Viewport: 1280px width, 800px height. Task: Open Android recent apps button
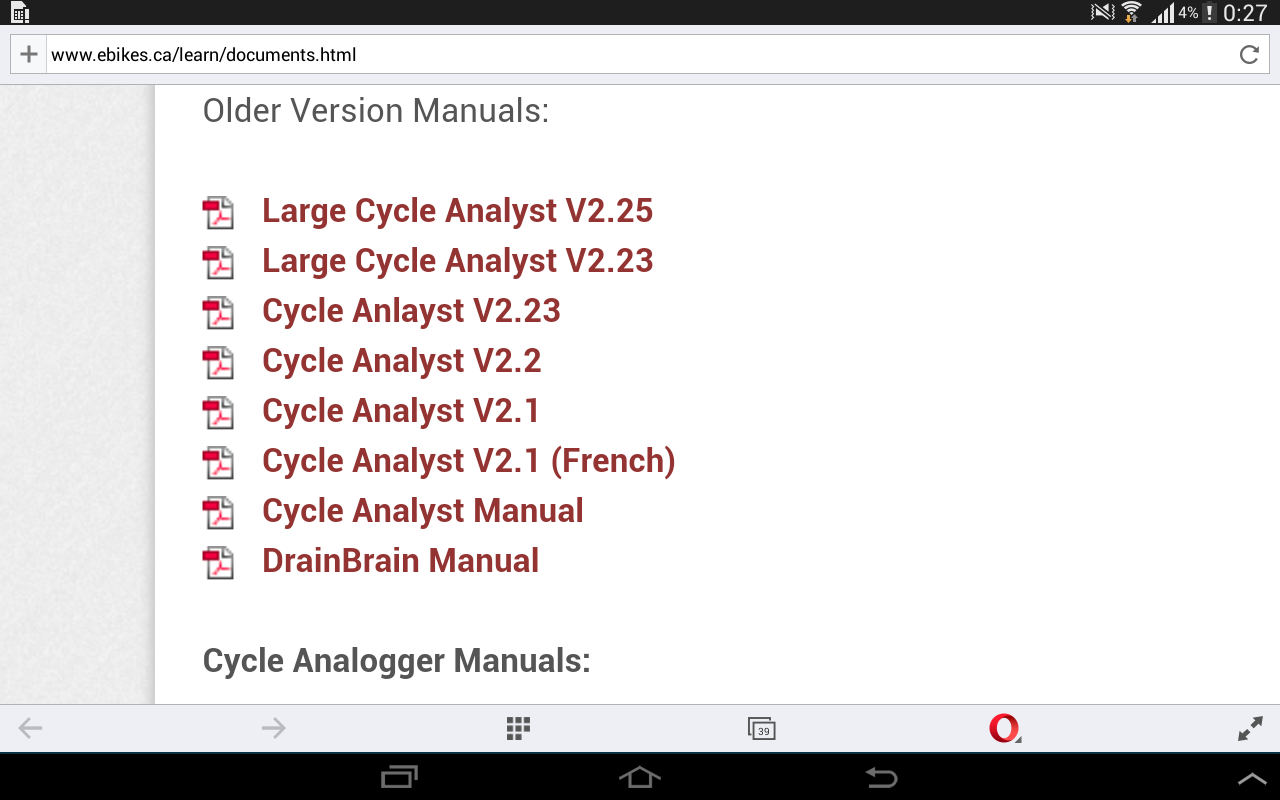click(400, 777)
